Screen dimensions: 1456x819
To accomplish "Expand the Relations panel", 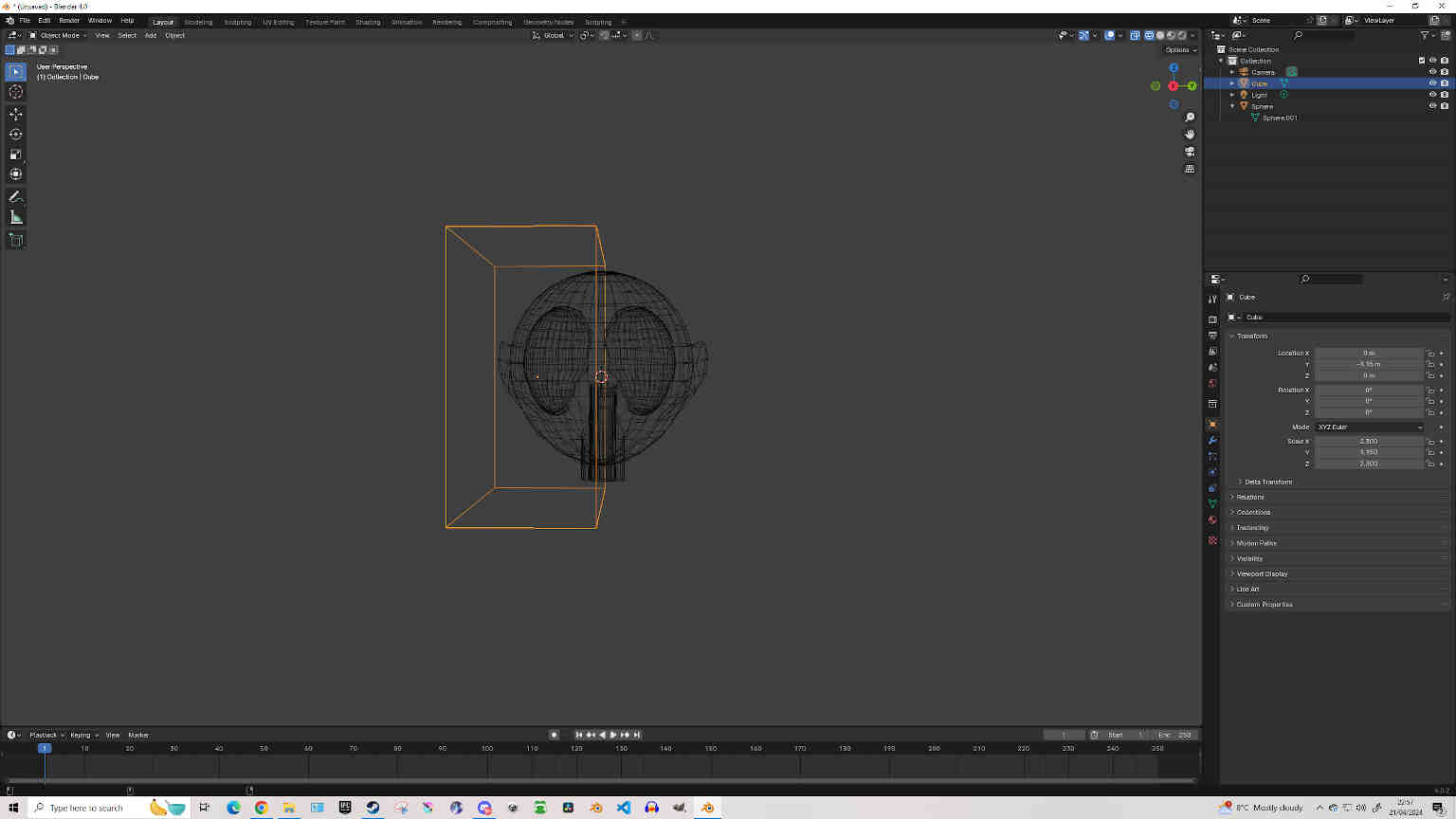I will click(x=1249, y=497).
